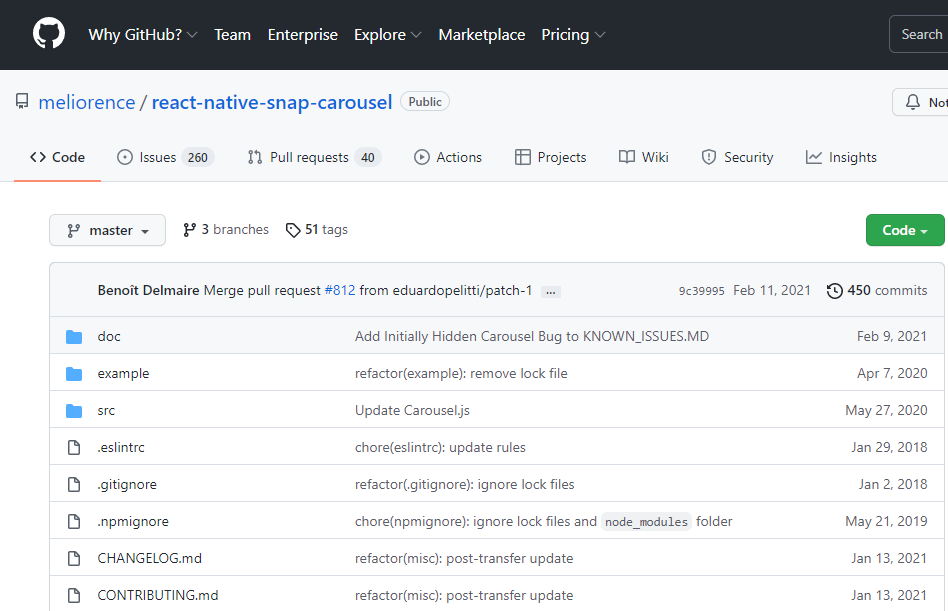Open the Security tab
The width and height of the screenshot is (948, 611).
(737, 157)
